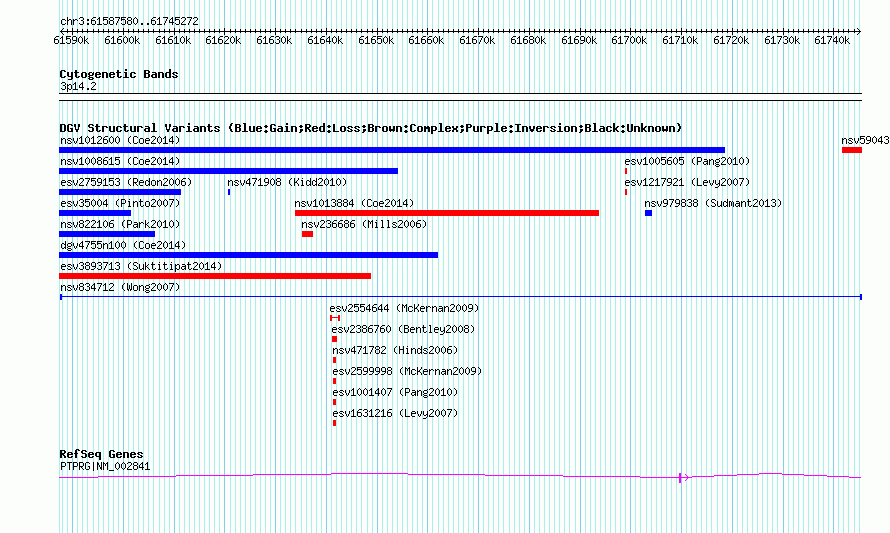
Task: Select esv35004 (Pinto2007) label
Action: (x=120, y=203)
